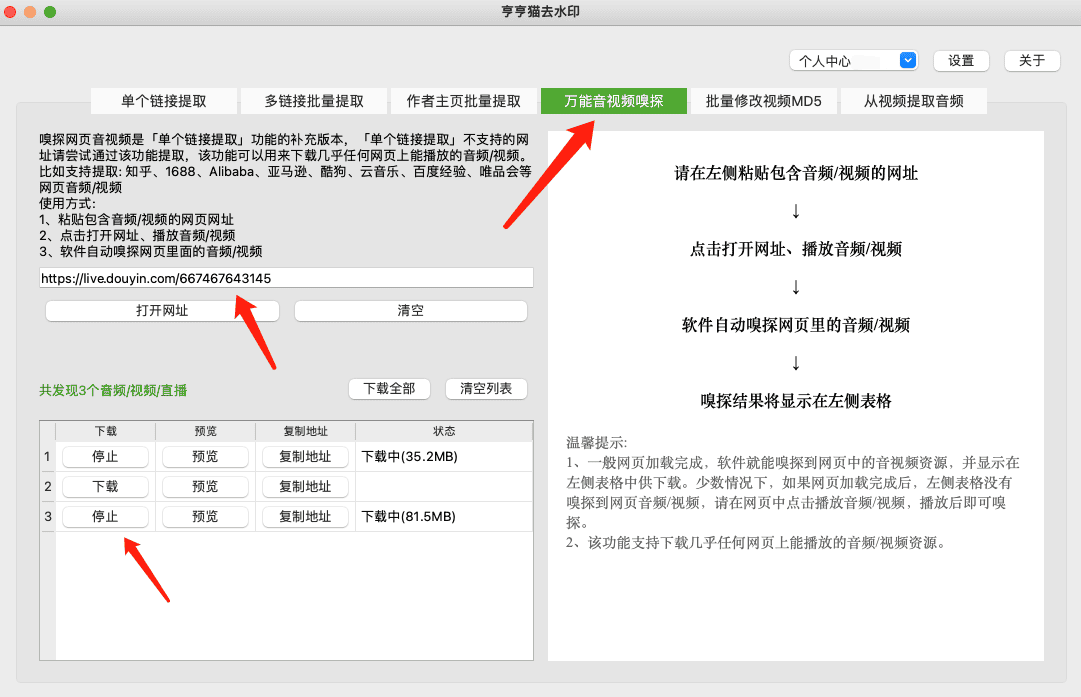Maximize window with green button

pyautogui.click(x=50, y=12)
